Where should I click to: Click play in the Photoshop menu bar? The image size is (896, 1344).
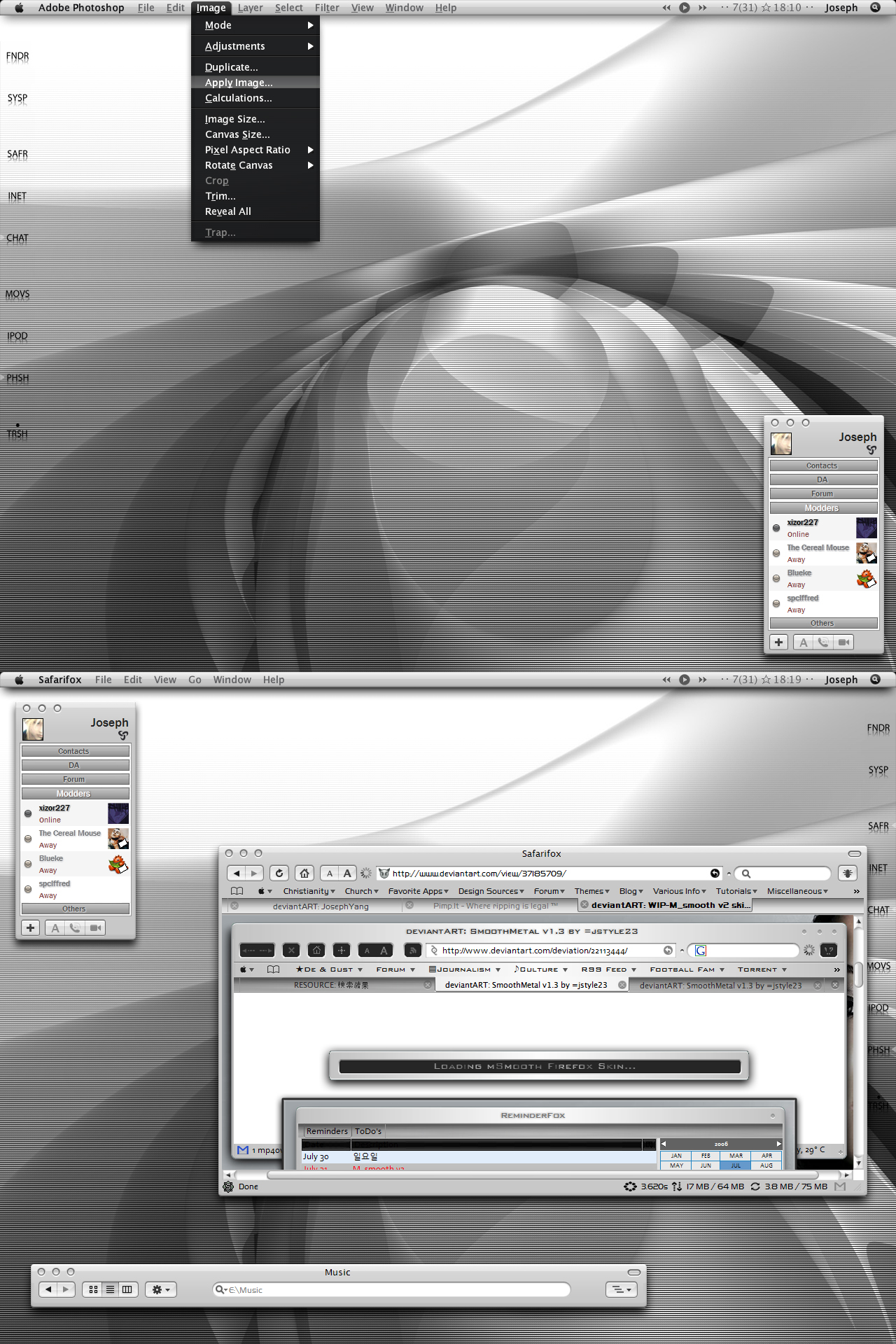(685, 8)
